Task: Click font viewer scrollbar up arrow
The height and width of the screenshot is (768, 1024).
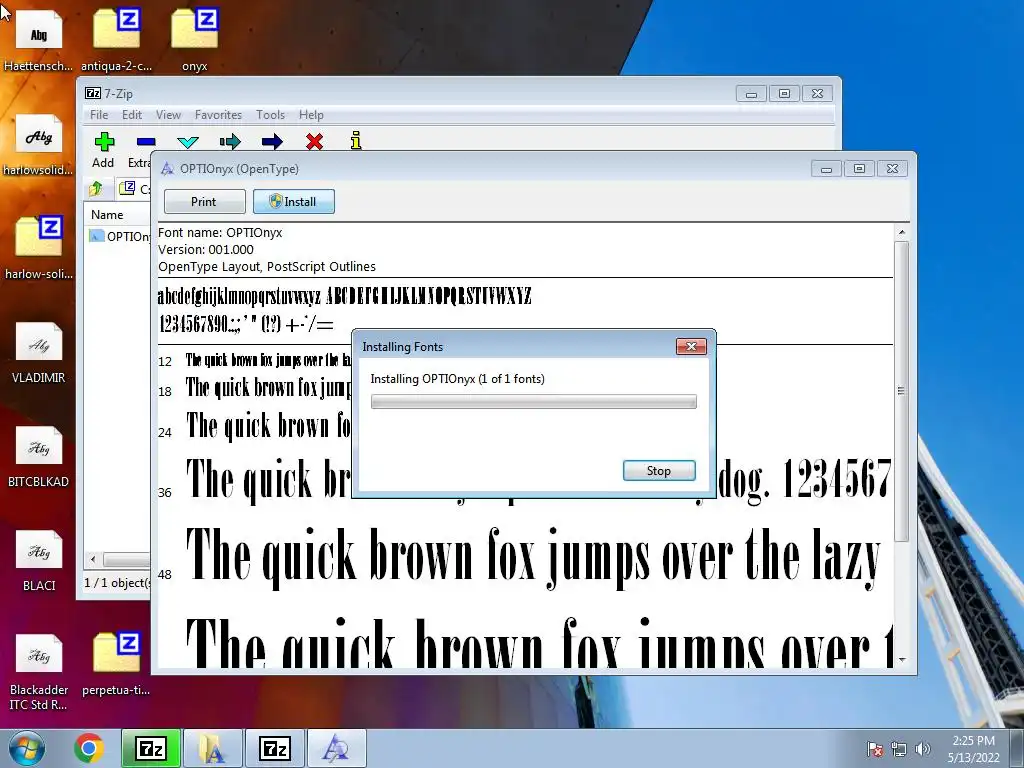Action: click(902, 232)
